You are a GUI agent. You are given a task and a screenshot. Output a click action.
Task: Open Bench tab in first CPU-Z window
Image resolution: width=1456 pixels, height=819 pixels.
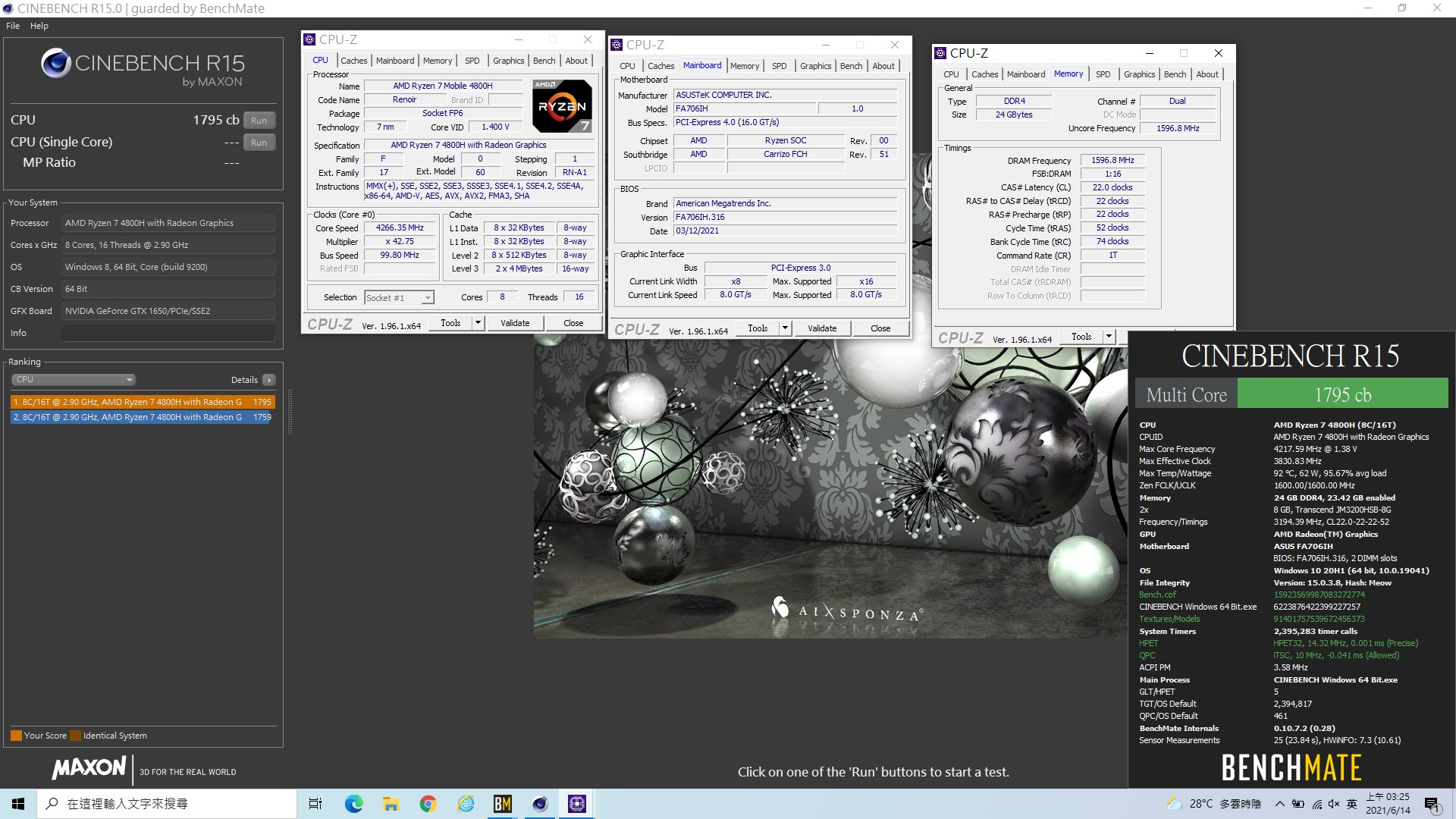point(544,61)
